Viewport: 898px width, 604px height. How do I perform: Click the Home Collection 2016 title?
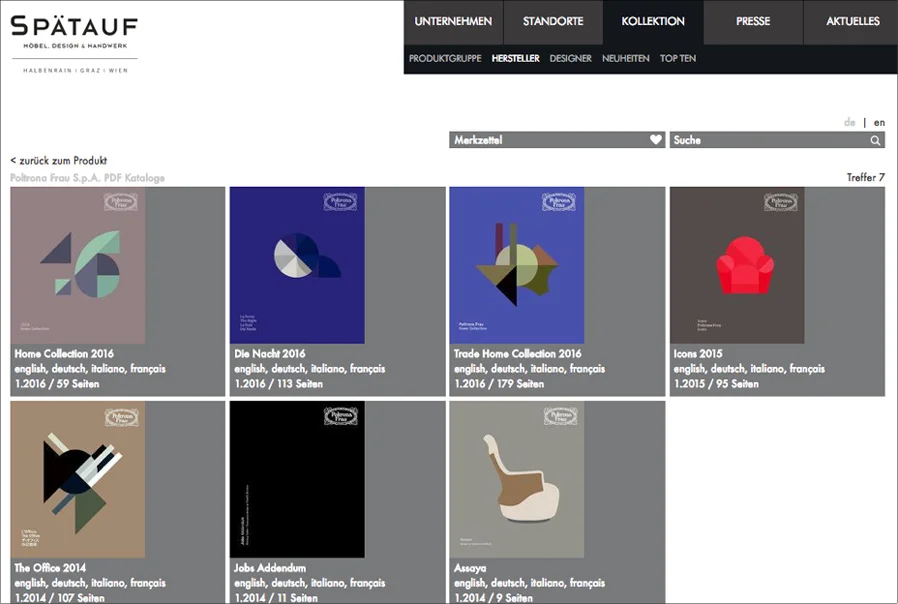[64, 354]
